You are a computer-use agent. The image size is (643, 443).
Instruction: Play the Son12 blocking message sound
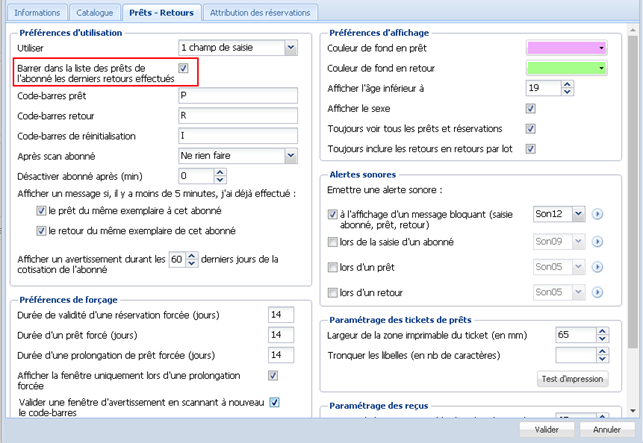(597, 214)
